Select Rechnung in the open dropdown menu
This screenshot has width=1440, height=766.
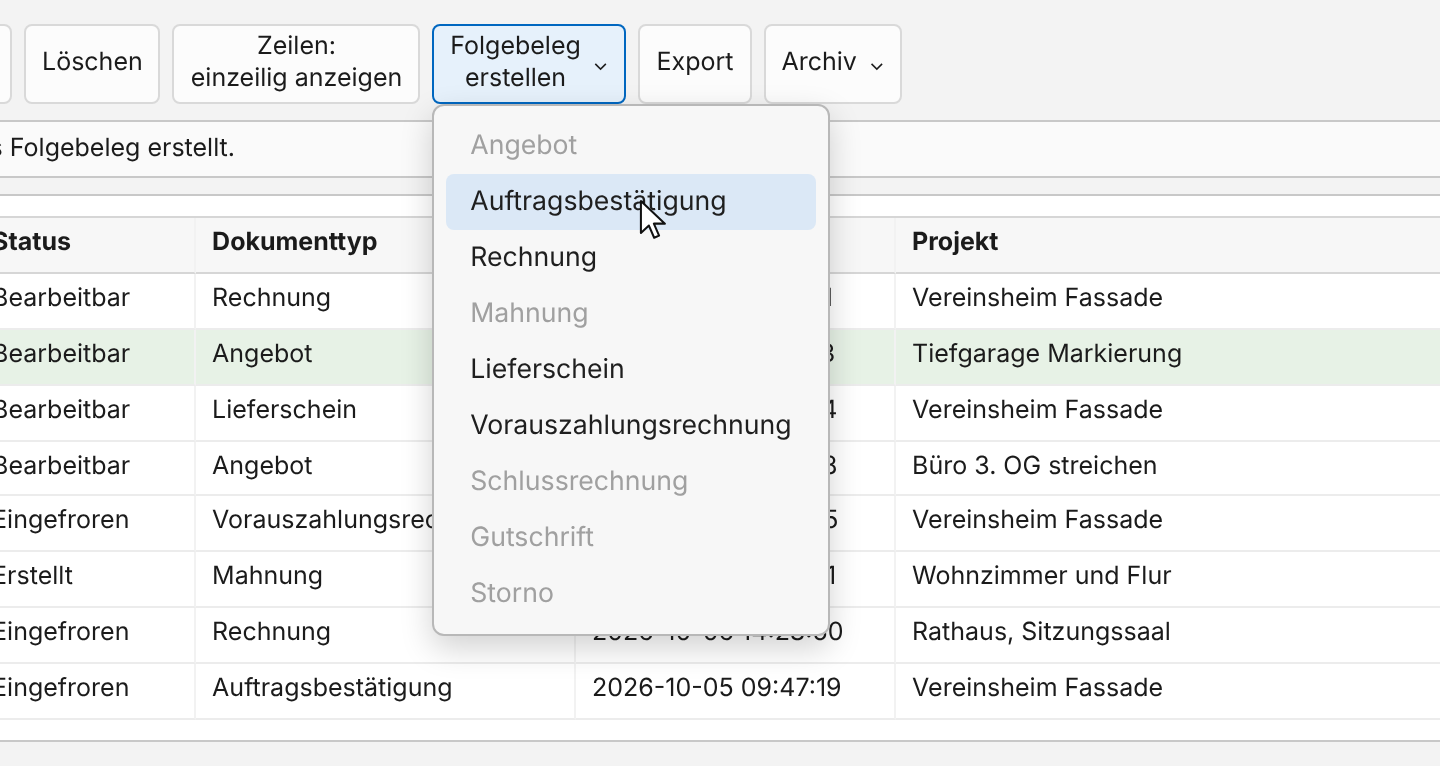631,257
